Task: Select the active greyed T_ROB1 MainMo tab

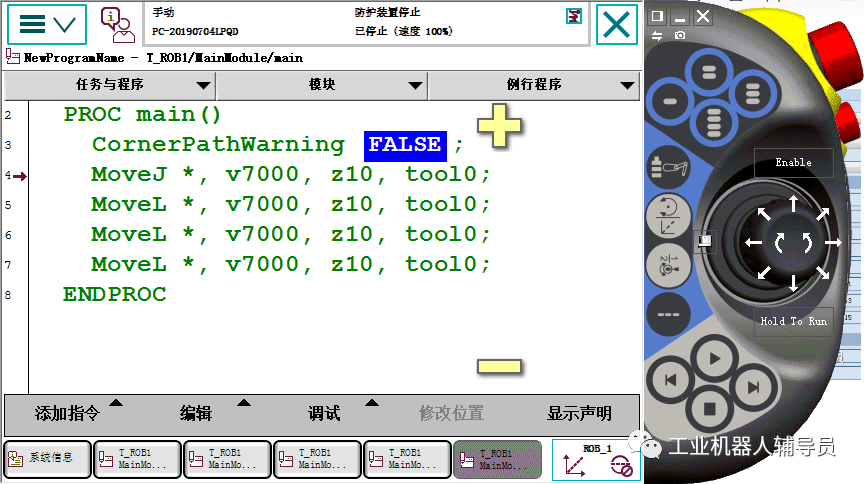Action: (498, 459)
